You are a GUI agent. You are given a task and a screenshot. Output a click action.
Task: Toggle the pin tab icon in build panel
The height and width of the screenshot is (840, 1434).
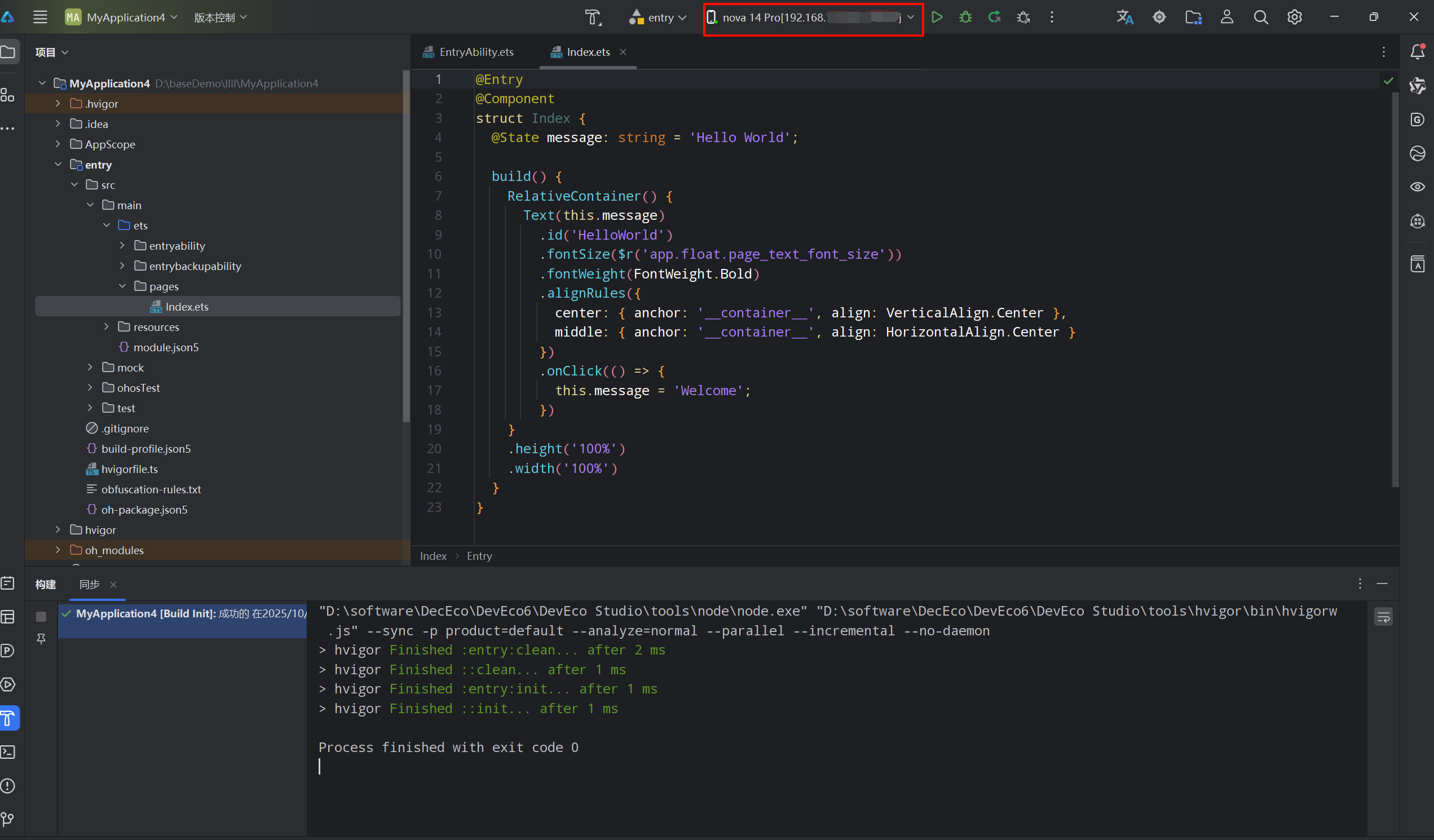[x=41, y=639]
